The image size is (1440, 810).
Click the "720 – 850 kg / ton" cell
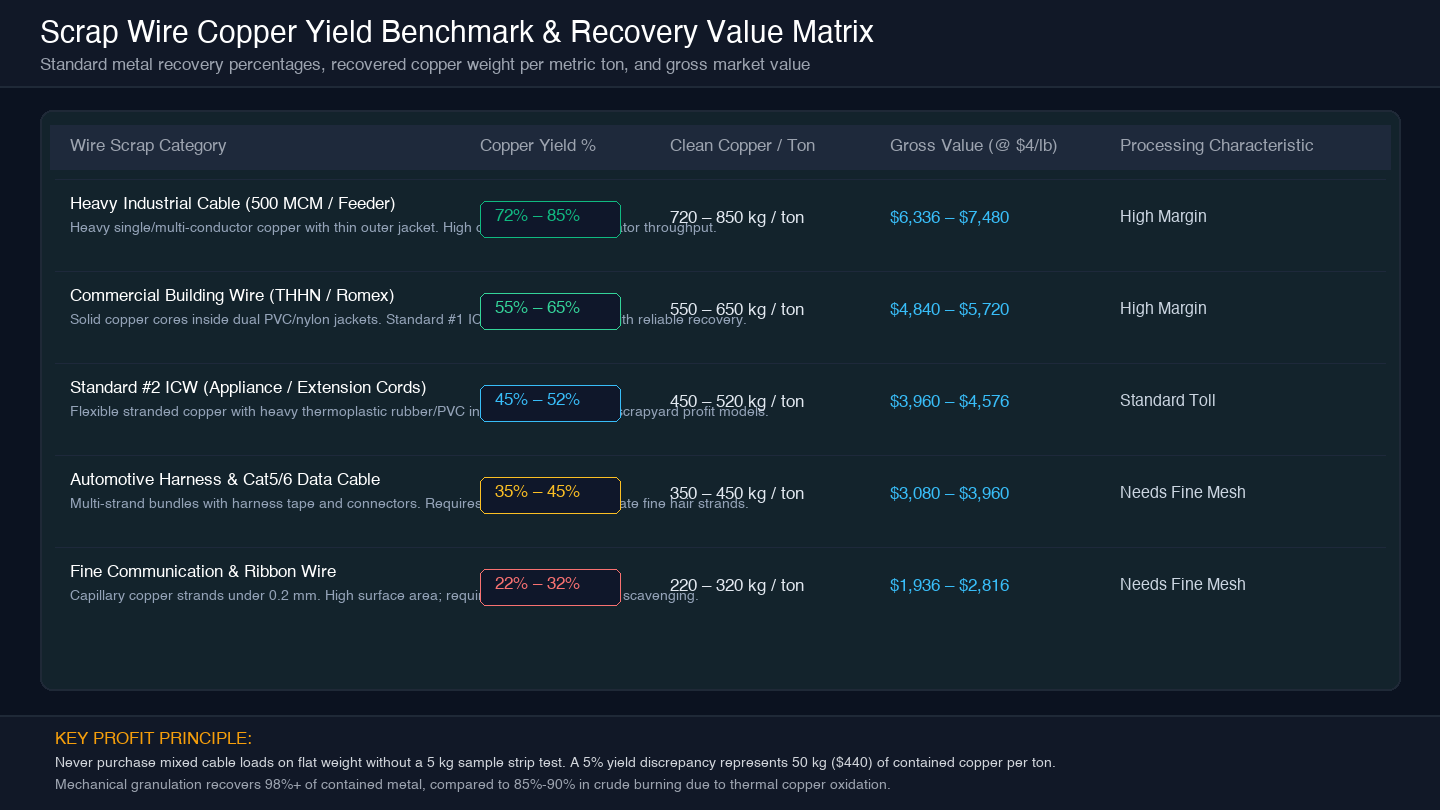click(737, 218)
